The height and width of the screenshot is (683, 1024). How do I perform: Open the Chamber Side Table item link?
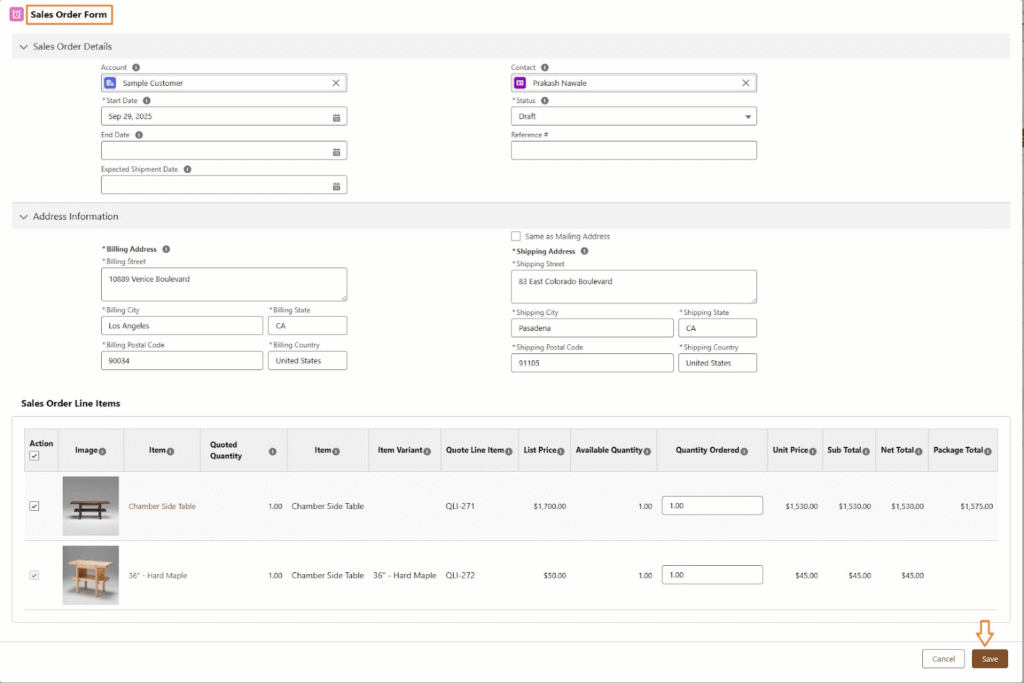tap(162, 506)
